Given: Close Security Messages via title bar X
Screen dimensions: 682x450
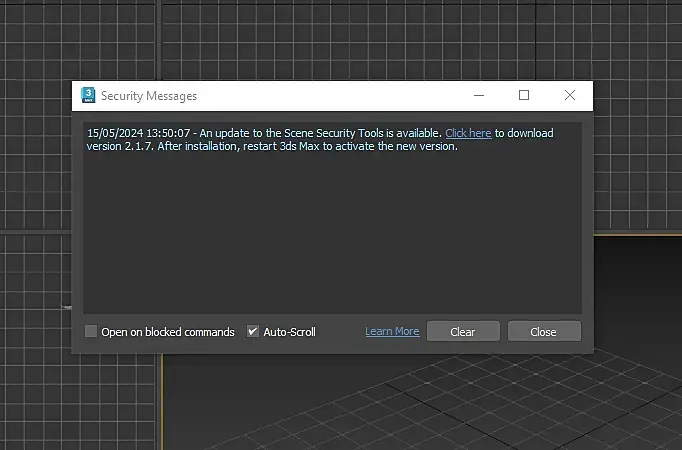Looking at the screenshot, I should point(570,95).
